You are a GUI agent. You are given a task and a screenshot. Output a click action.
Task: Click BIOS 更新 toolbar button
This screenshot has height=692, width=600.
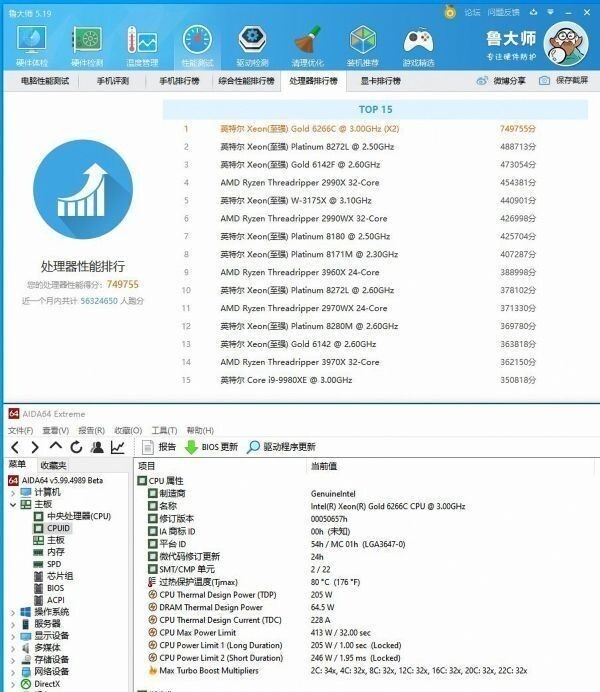pyautogui.click(x=211, y=447)
